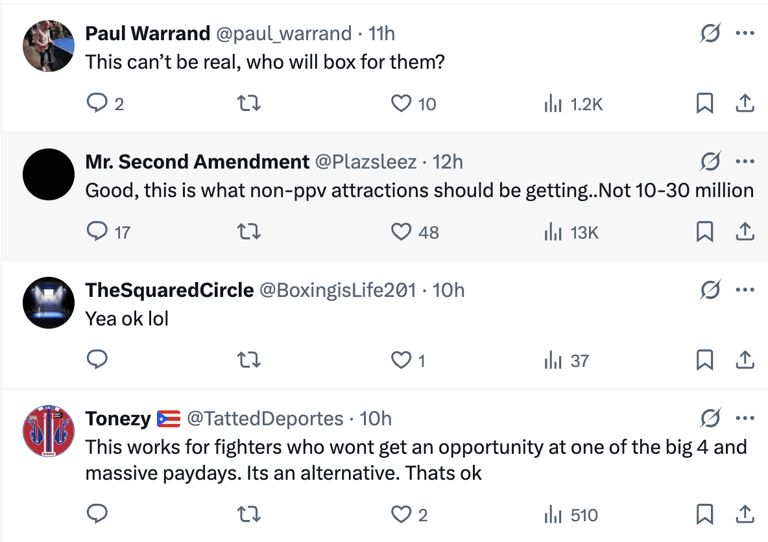Reply to Paul Warrand's tweet
The height and width of the screenshot is (542, 768).
pyautogui.click(x=98, y=103)
